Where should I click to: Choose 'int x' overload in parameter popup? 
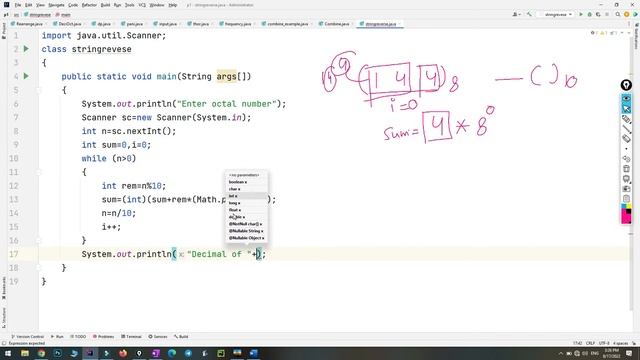click(247, 196)
